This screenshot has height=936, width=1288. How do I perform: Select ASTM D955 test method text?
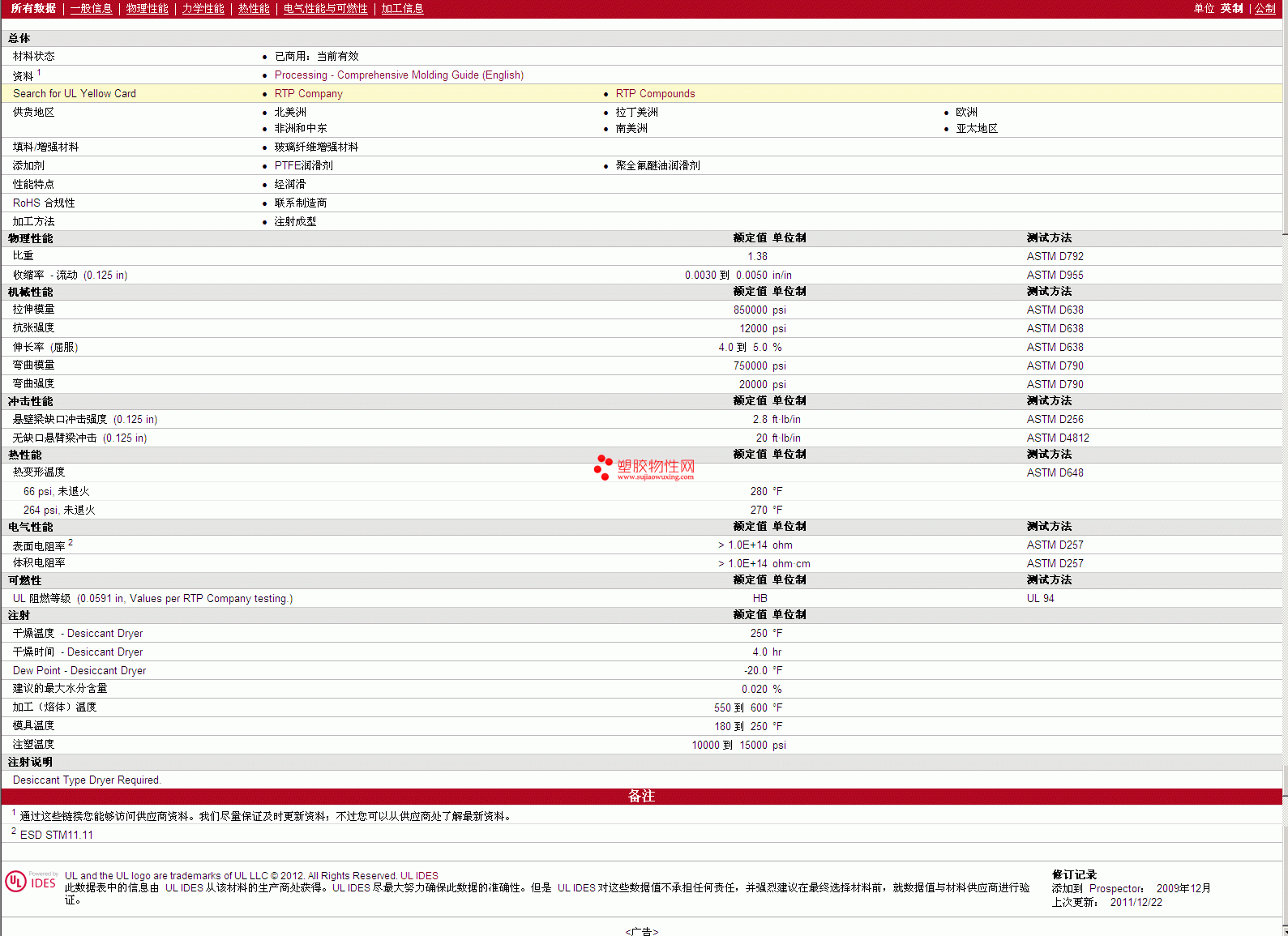click(1055, 275)
